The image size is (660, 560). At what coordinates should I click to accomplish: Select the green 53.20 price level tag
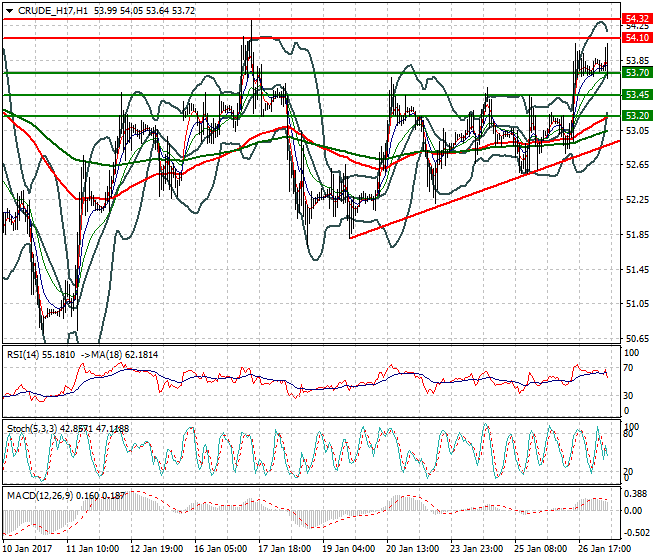click(x=637, y=116)
